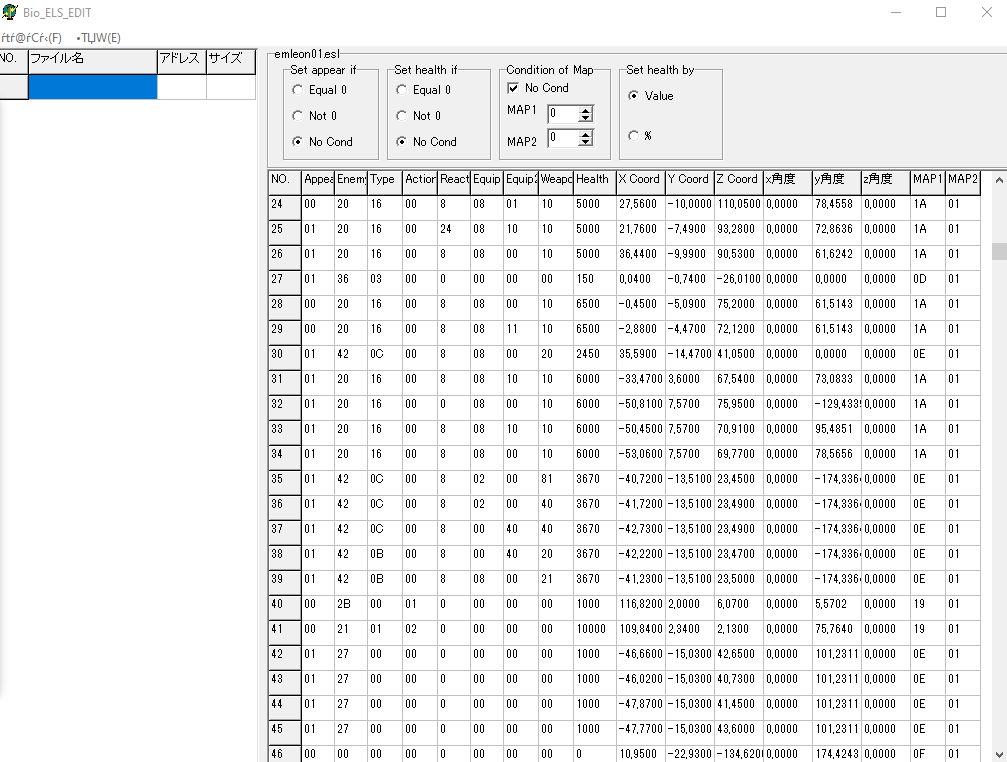Click the scroll up arrow of the table
The height and width of the screenshot is (762, 1007).
point(999,180)
